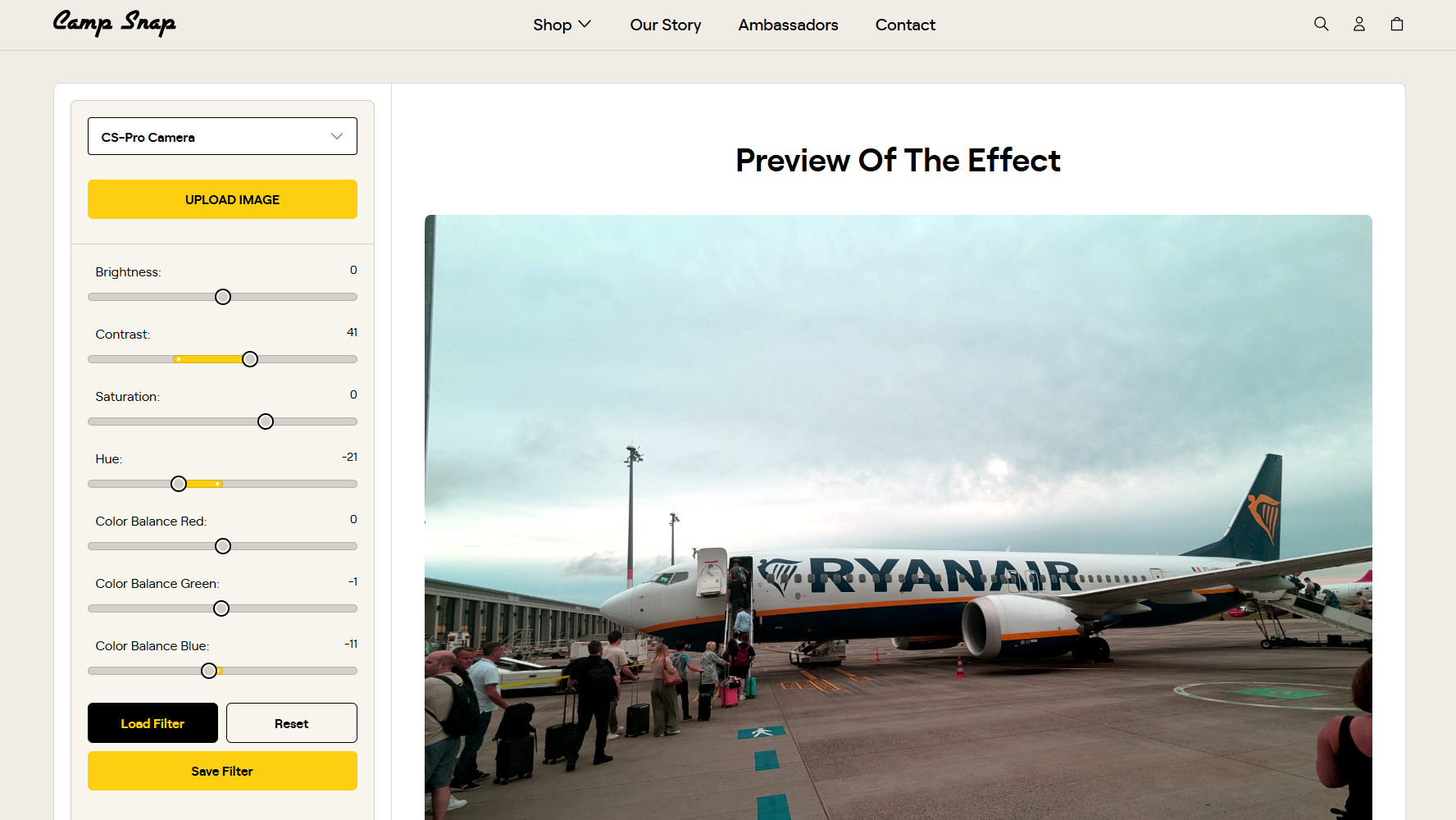Expand the Shop menu chevron
The height and width of the screenshot is (820, 1456).
pos(585,25)
